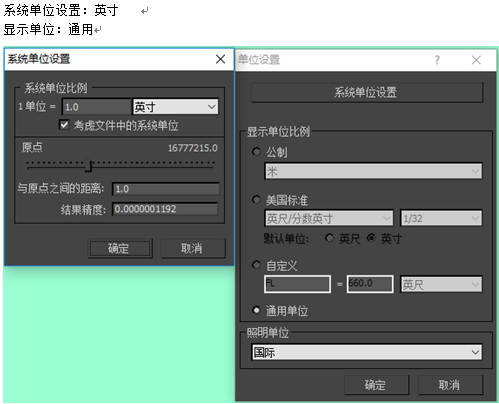The width and height of the screenshot is (499, 404).
Task: Click the 原点 slider handle
Action: click(88, 165)
